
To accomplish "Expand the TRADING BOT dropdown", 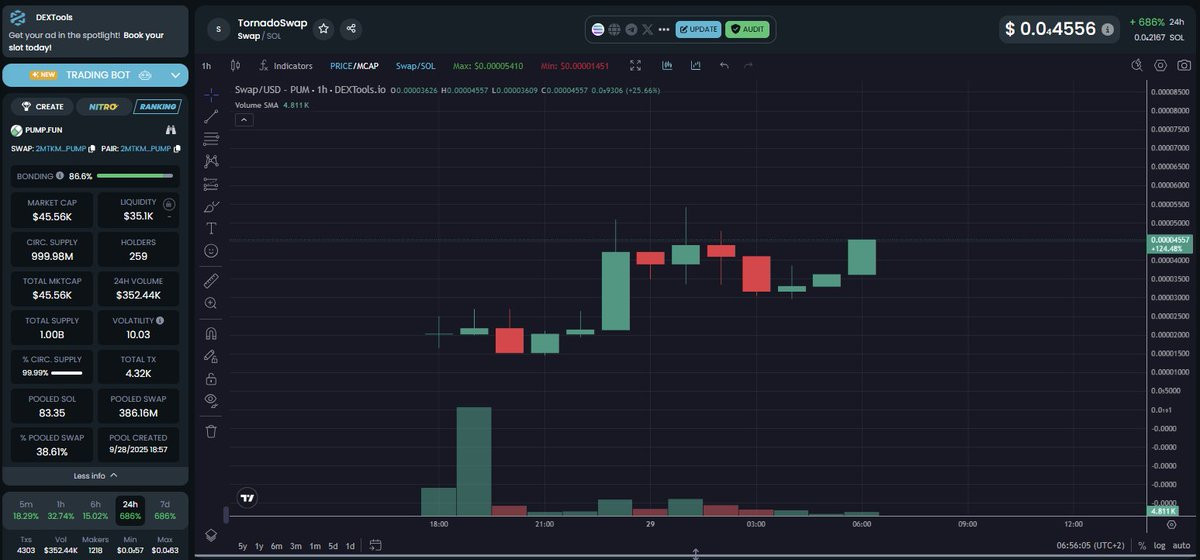I will [176, 75].
